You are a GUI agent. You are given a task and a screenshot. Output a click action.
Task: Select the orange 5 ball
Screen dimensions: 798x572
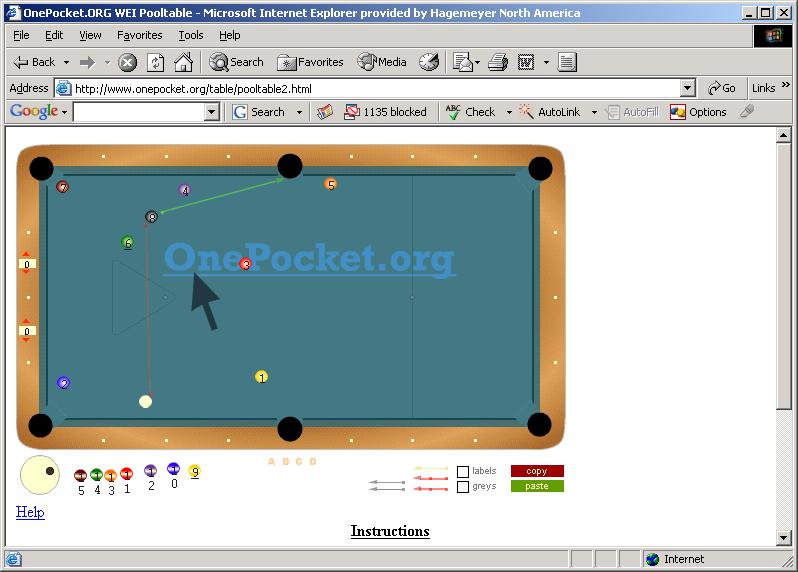pyautogui.click(x=331, y=184)
